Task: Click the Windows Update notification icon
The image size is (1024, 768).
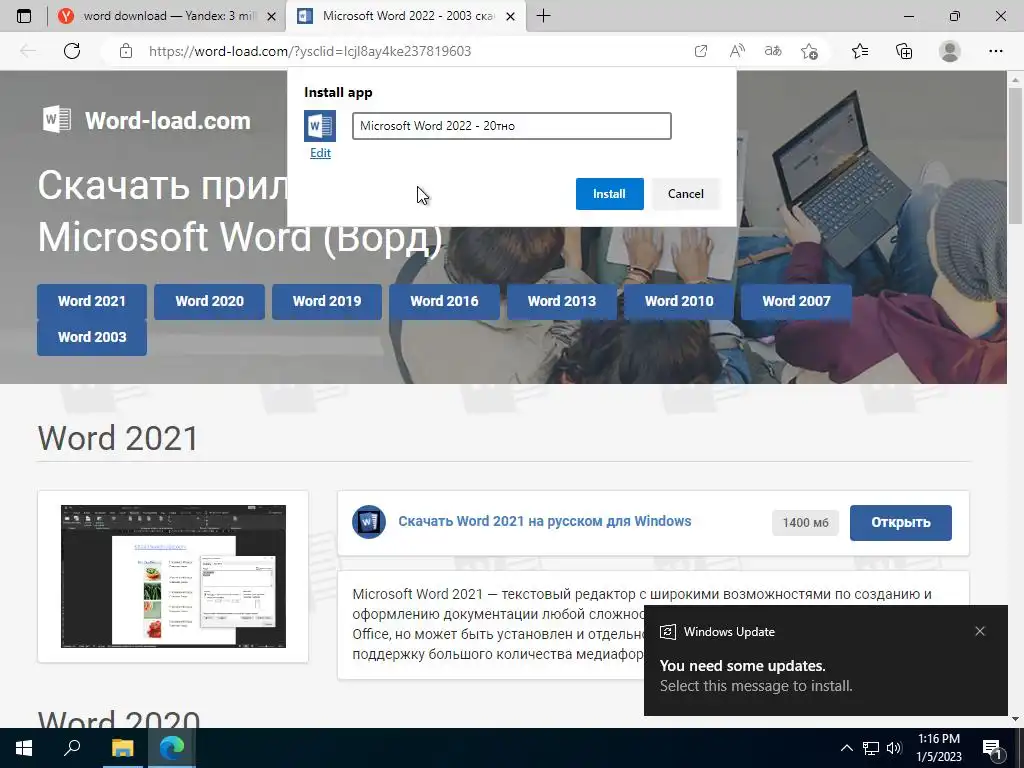Action: coord(667,632)
